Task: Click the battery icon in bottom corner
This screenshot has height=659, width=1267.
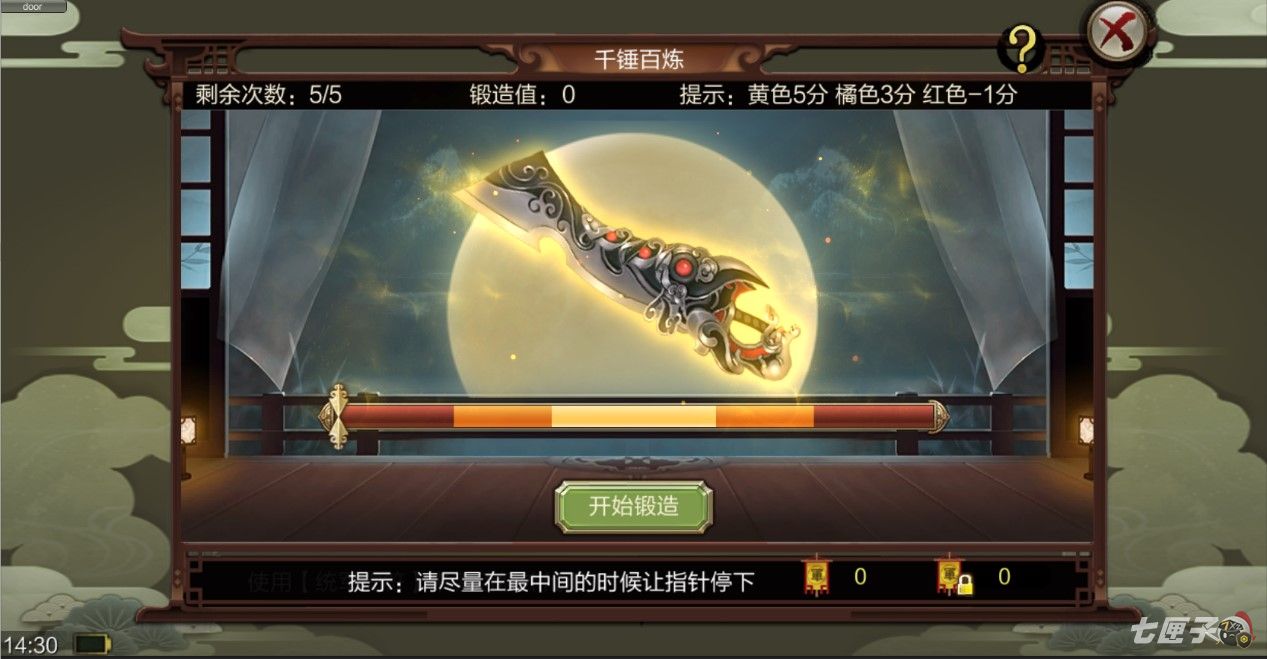Action: coord(94,643)
